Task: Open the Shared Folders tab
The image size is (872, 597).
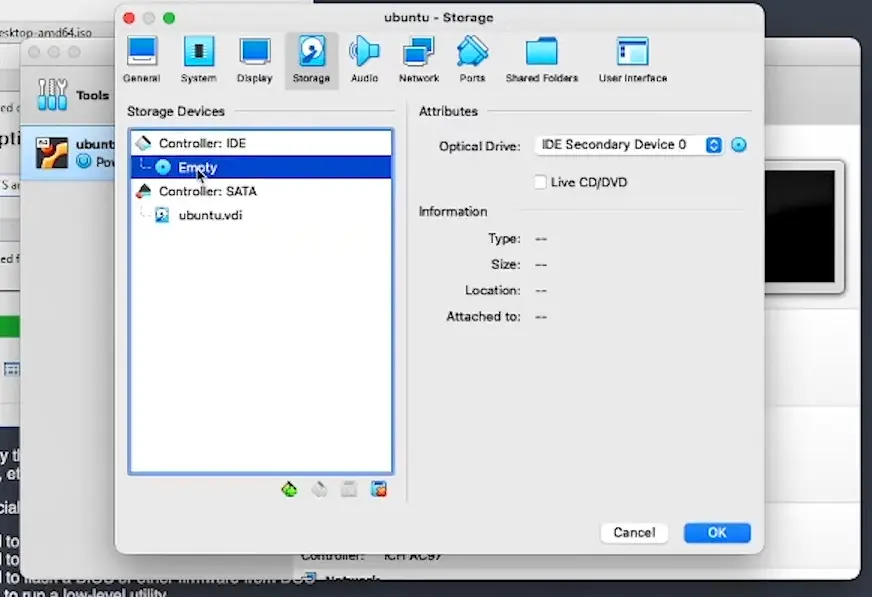Action: pyautogui.click(x=542, y=60)
